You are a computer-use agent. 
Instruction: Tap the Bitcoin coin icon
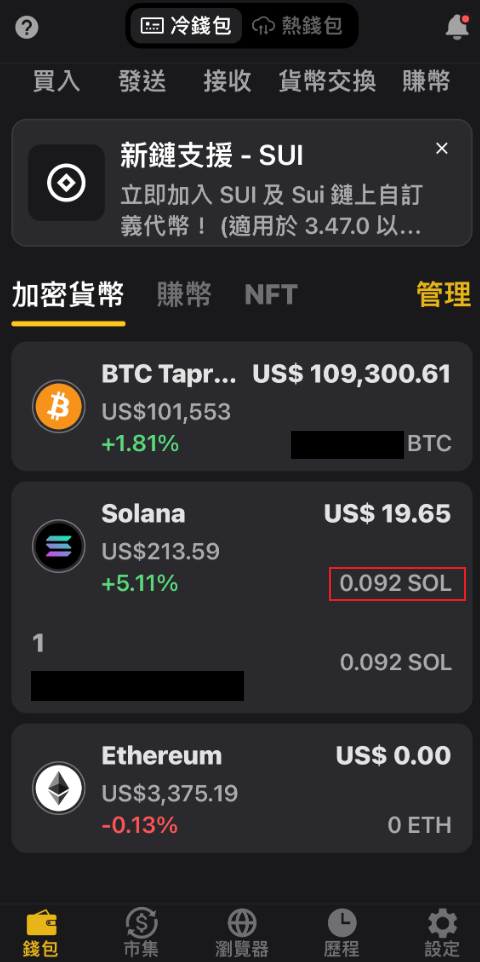click(58, 406)
